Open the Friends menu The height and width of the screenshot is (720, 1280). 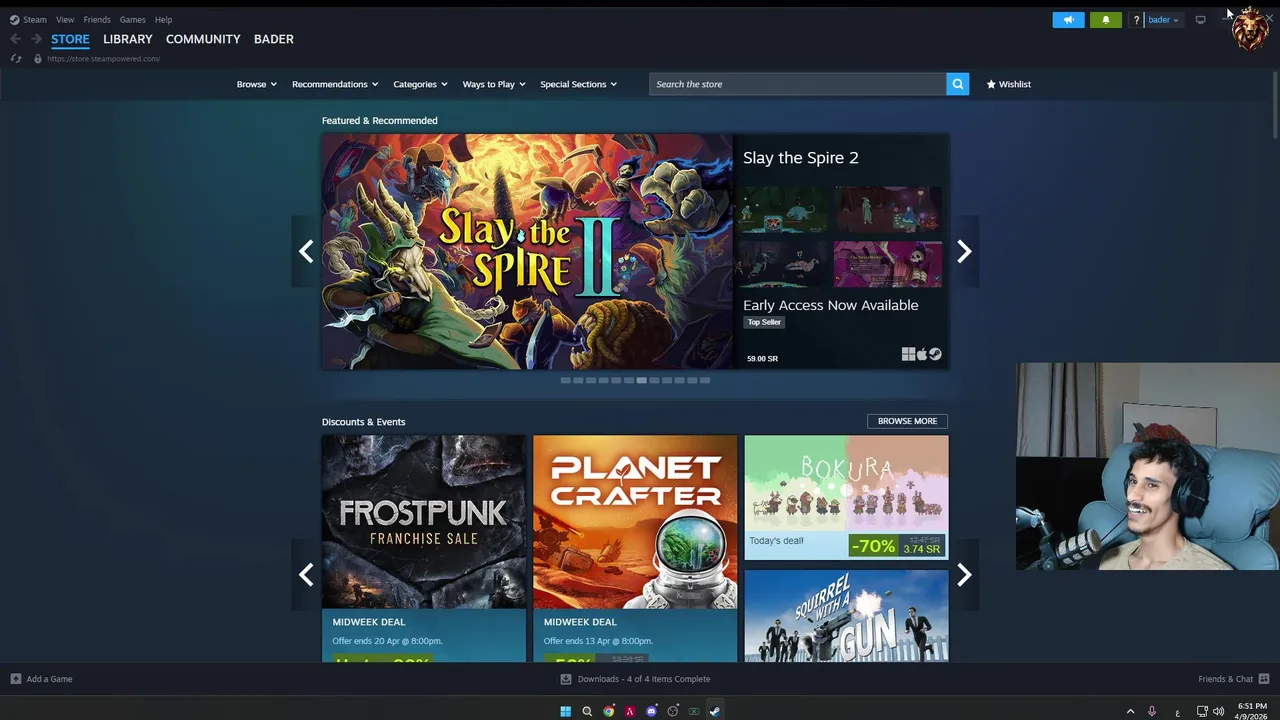coord(97,19)
